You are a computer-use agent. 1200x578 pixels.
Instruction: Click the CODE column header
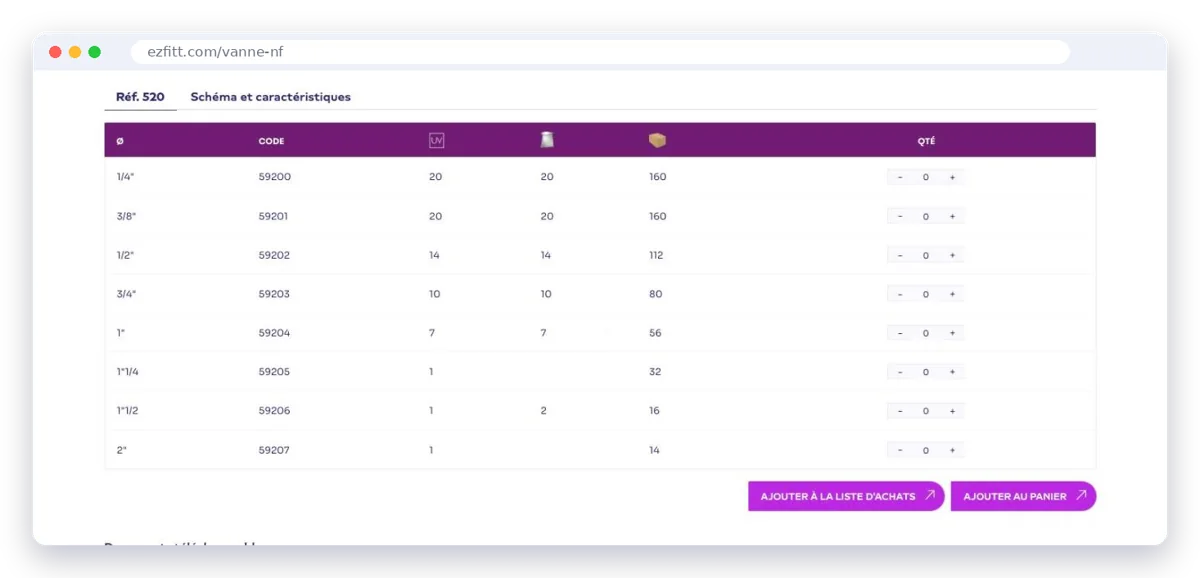tap(271, 141)
